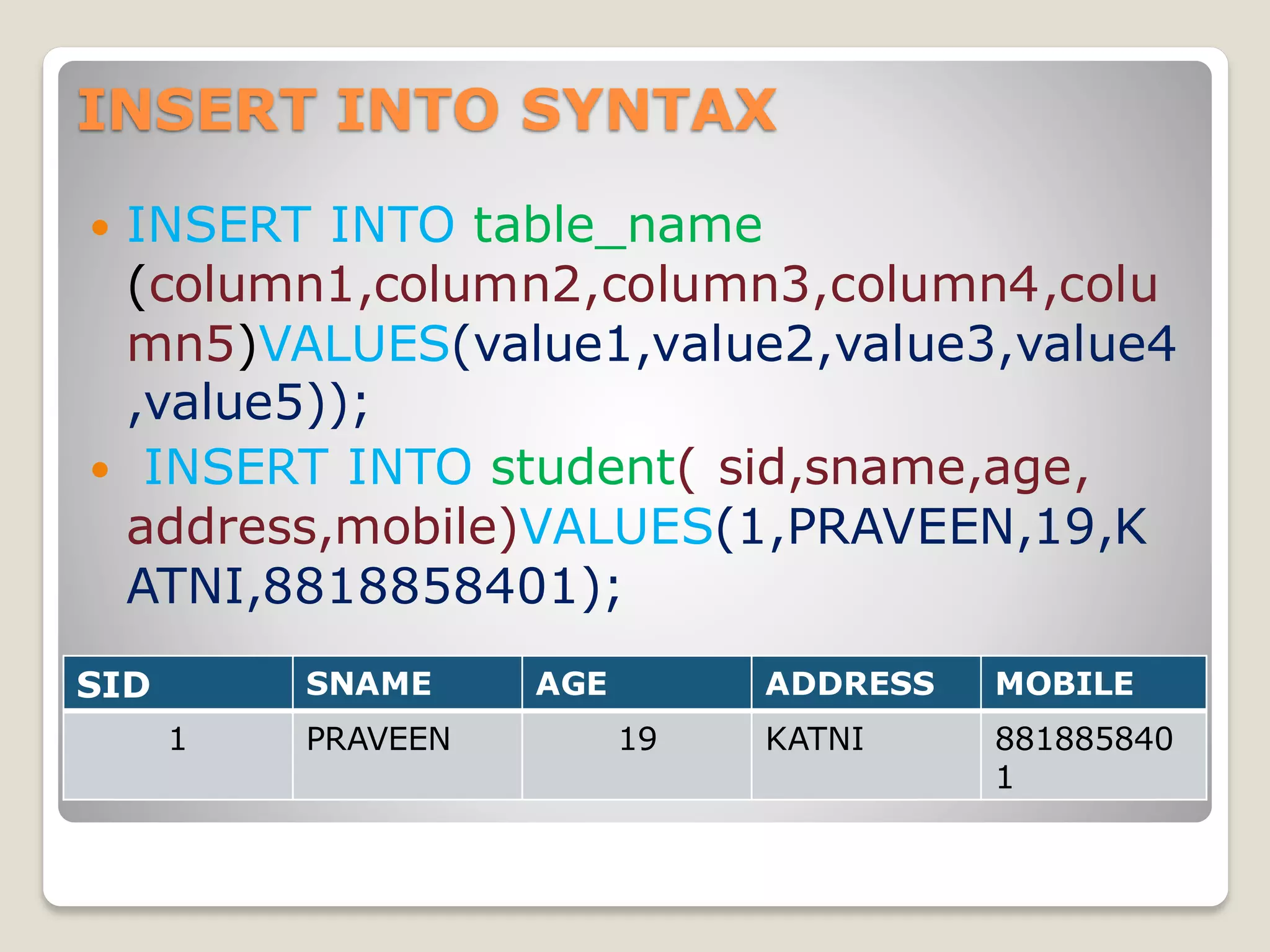Click the green 'table_name' text
The image size is (1270, 952).
[x=618, y=225]
